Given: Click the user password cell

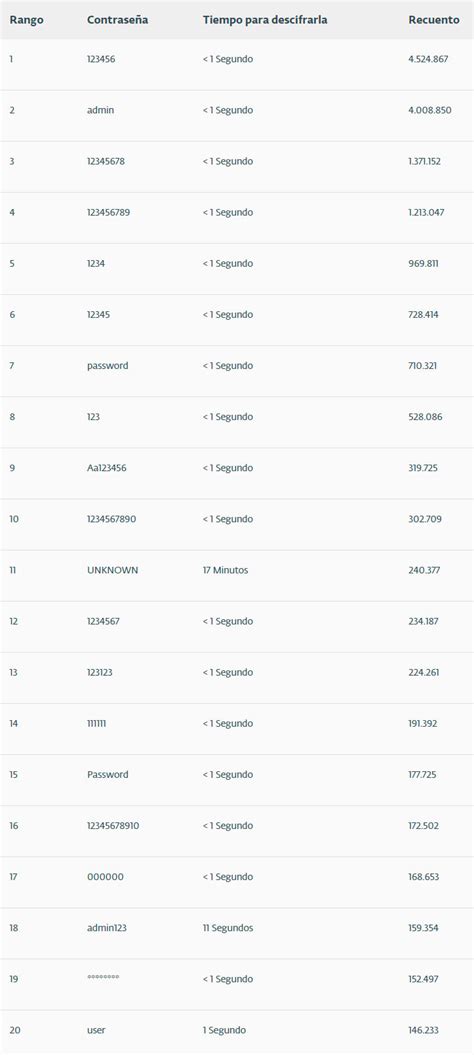Looking at the screenshot, I should click(96, 1030).
